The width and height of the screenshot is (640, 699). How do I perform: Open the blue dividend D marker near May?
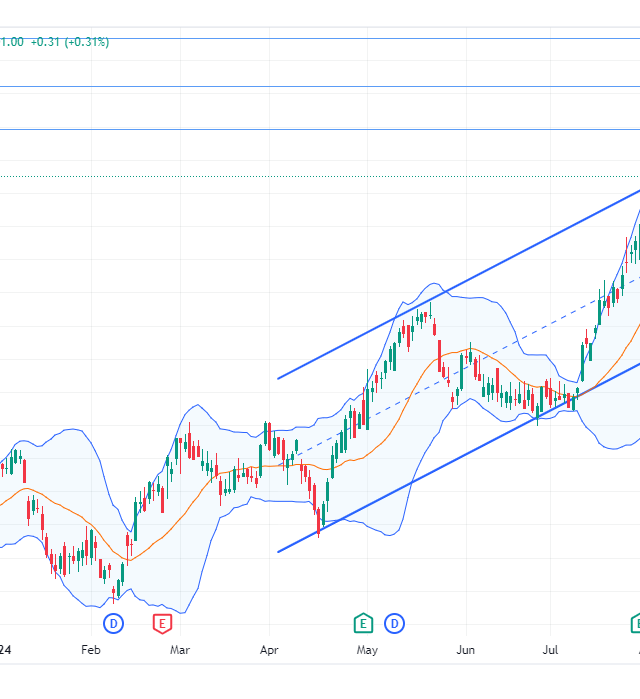[x=394, y=623]
